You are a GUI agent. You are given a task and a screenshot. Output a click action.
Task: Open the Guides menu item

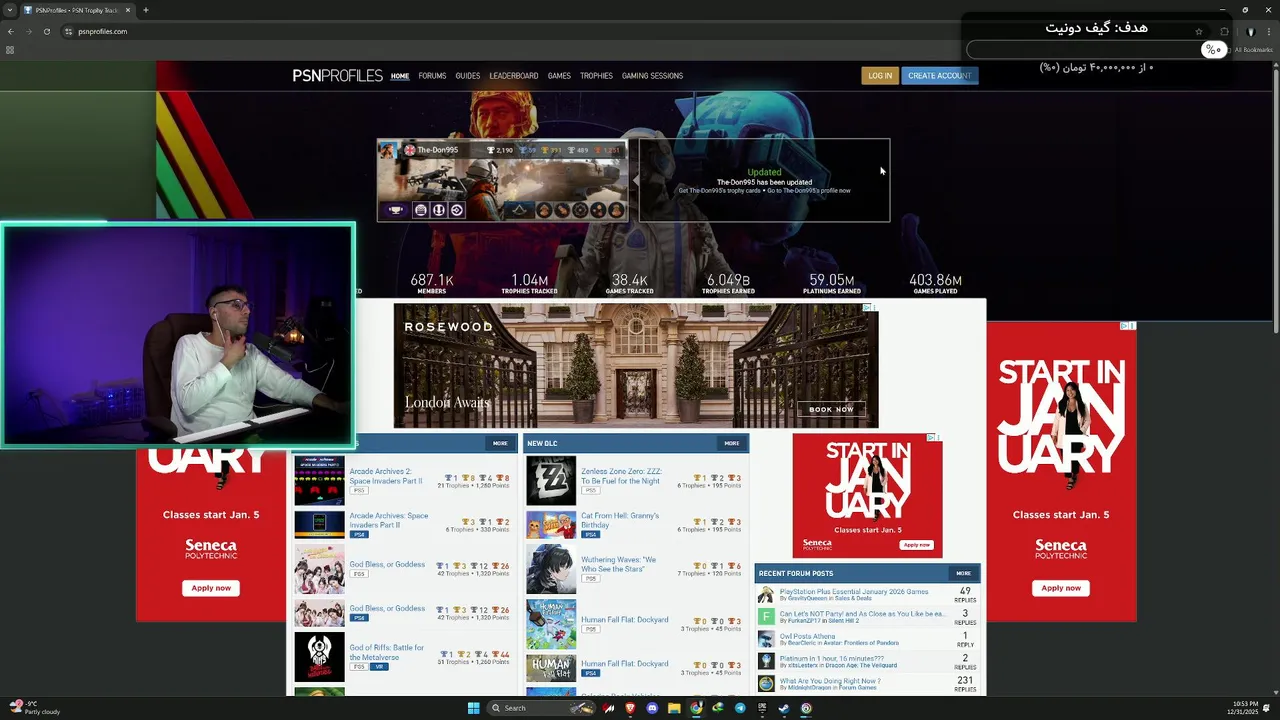point(468,76)
